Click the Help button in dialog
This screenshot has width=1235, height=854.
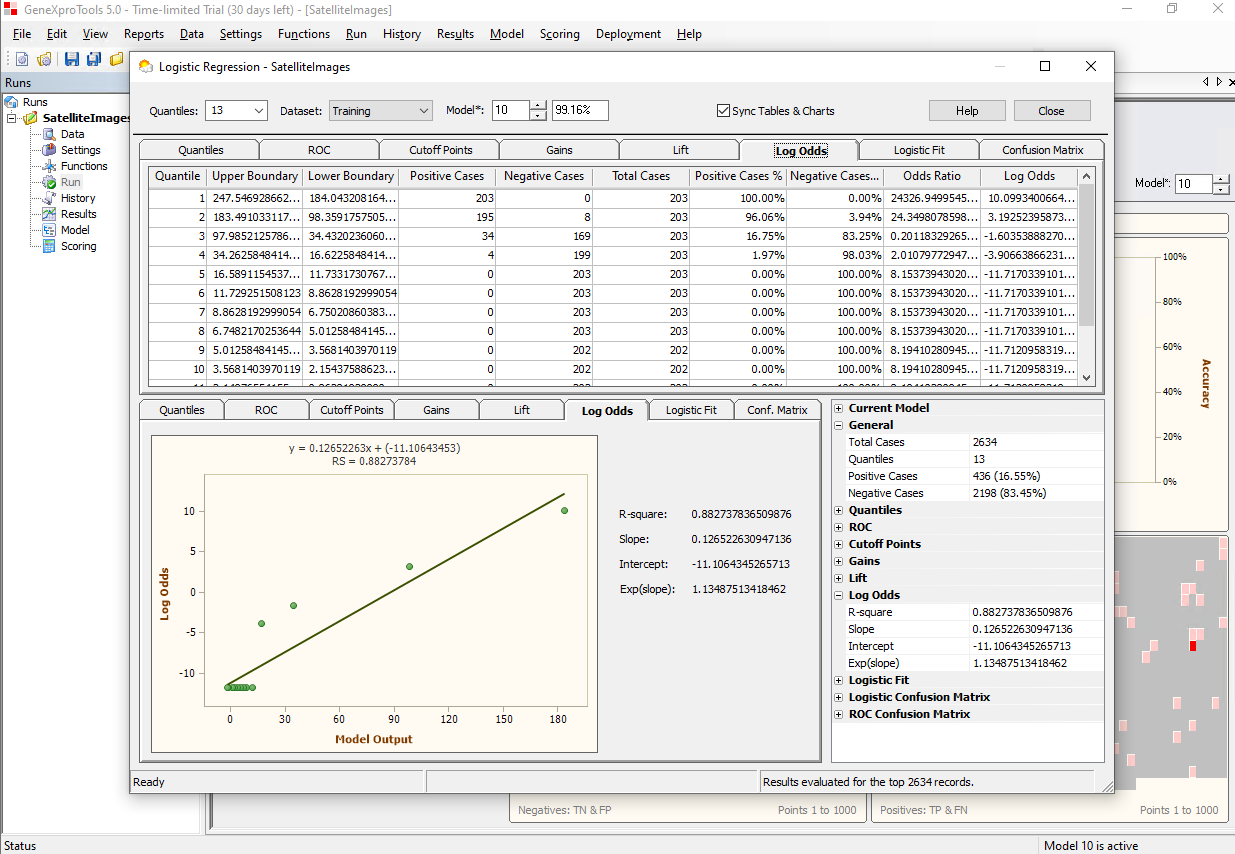point(966,111)
